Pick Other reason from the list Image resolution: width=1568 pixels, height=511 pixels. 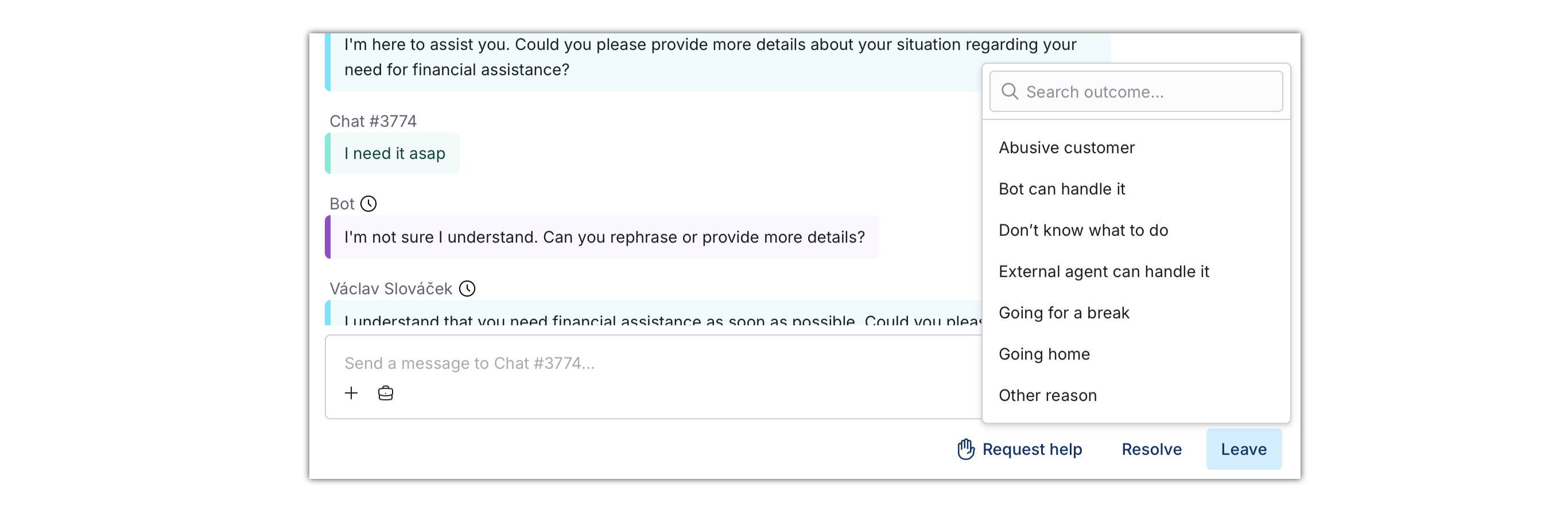(1136, 396)
